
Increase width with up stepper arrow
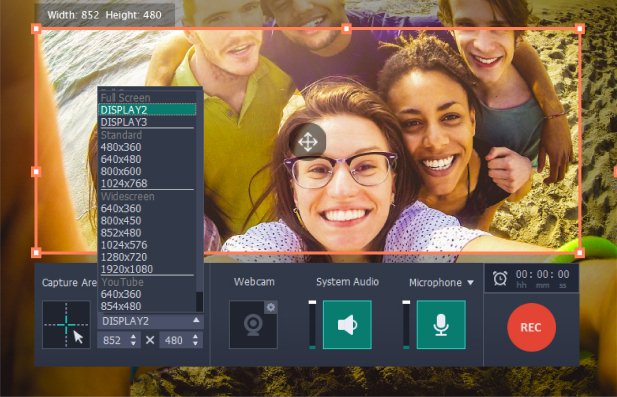click(134, 336)
